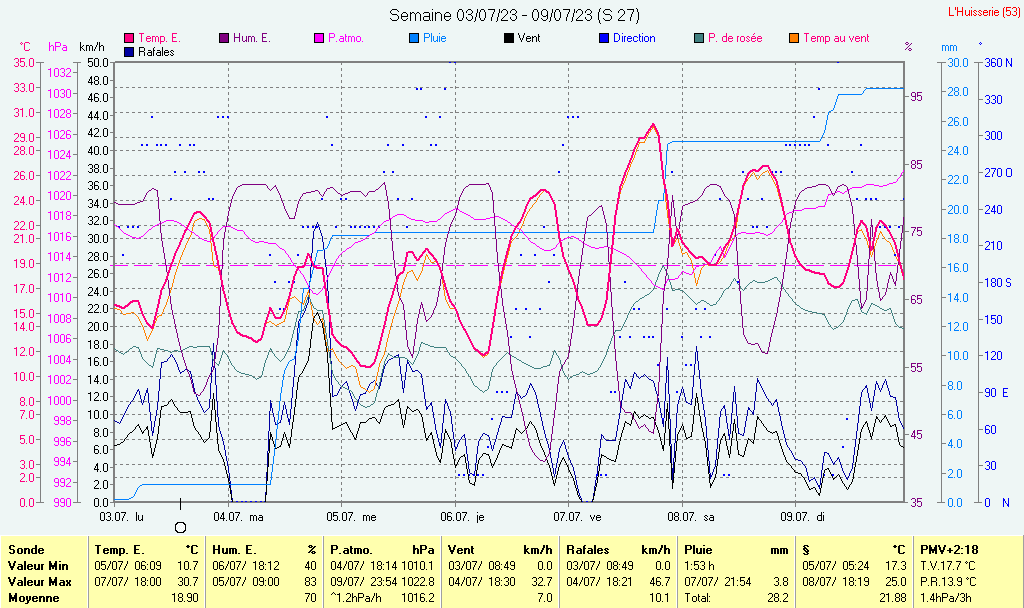
Task: Click the 'mm' rain axis unit label
Action: pos(949,48)
